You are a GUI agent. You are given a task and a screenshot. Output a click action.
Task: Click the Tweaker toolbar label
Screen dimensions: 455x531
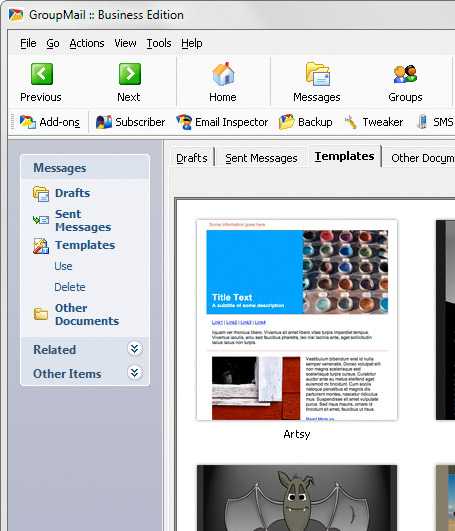(383, 122)
